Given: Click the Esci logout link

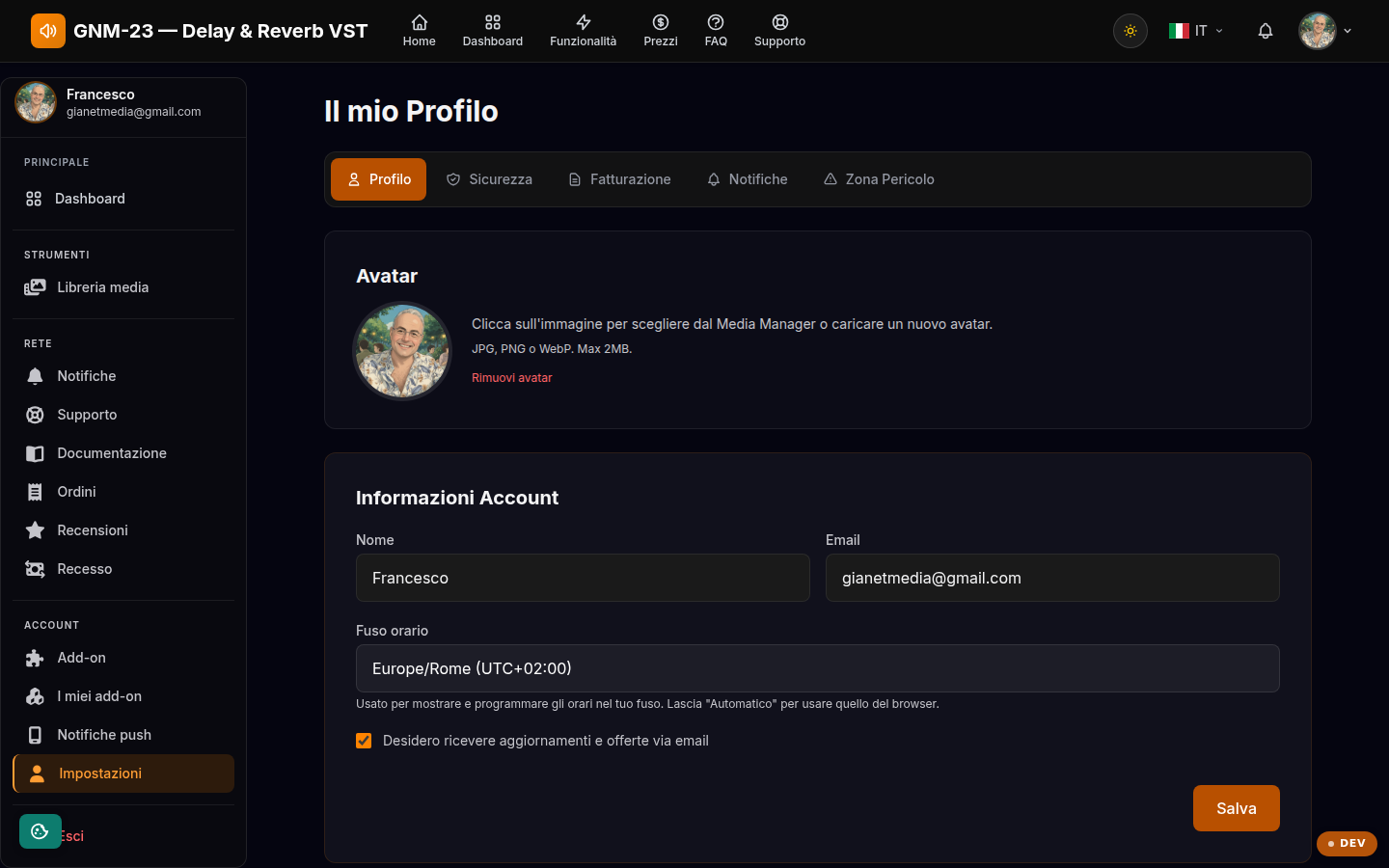Looking at the screenshot, I should 73,836.
